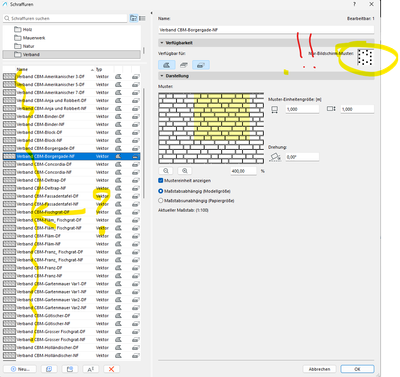Select the Verband folder

pyautogui.click(x=71, y=54)
